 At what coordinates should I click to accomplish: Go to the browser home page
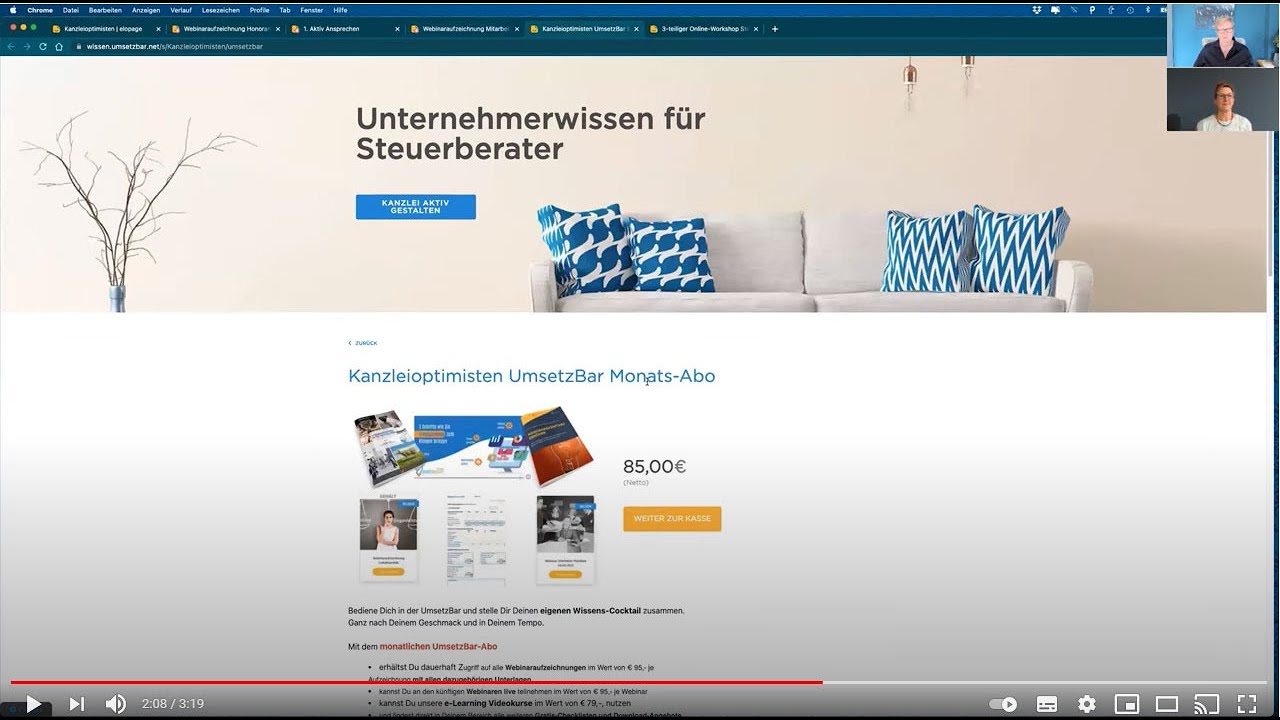[x=59, y=46]
